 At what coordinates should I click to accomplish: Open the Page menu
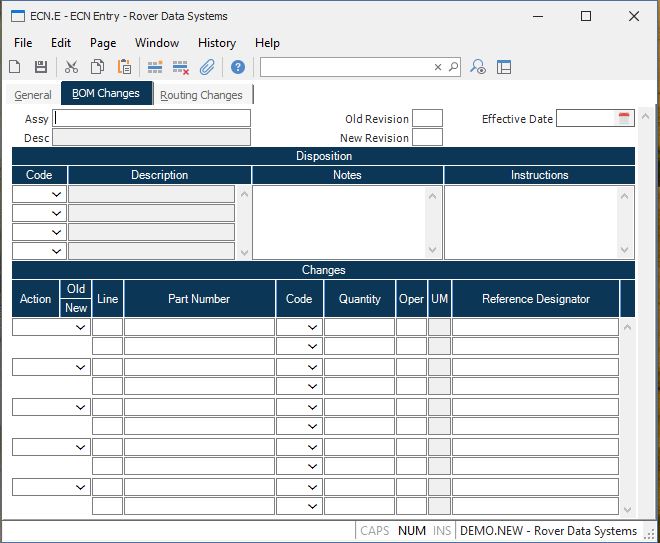click(103, 43)
